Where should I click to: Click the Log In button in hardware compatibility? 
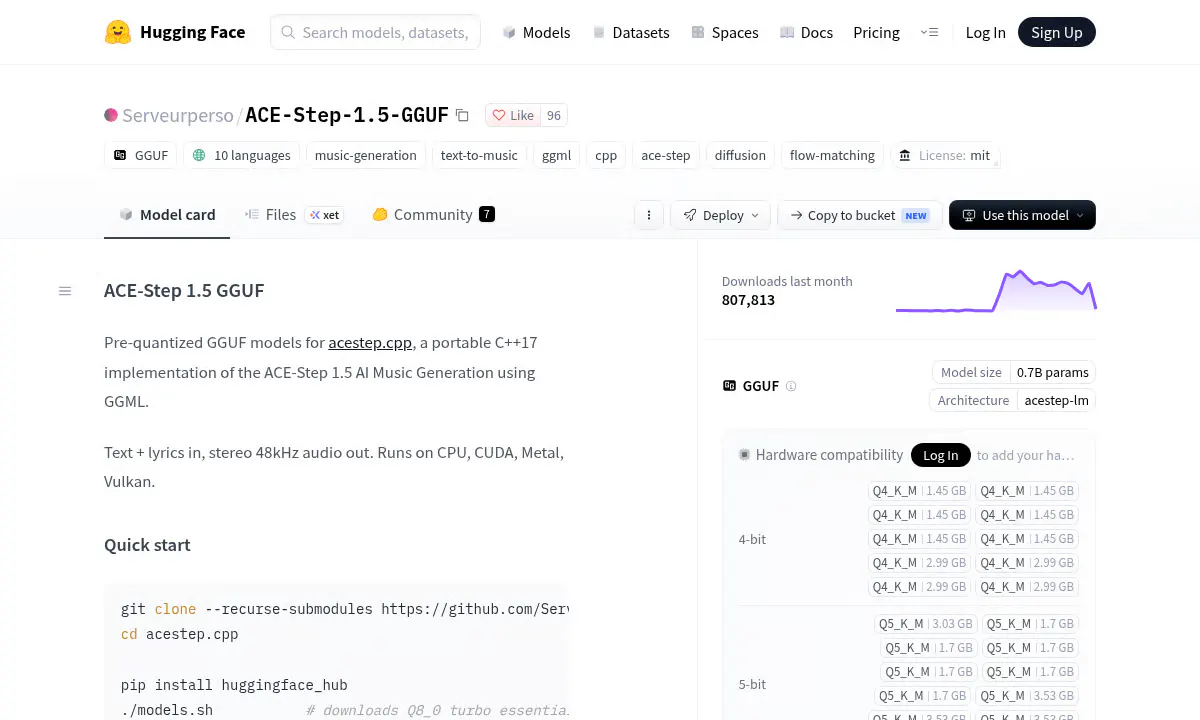940,455
